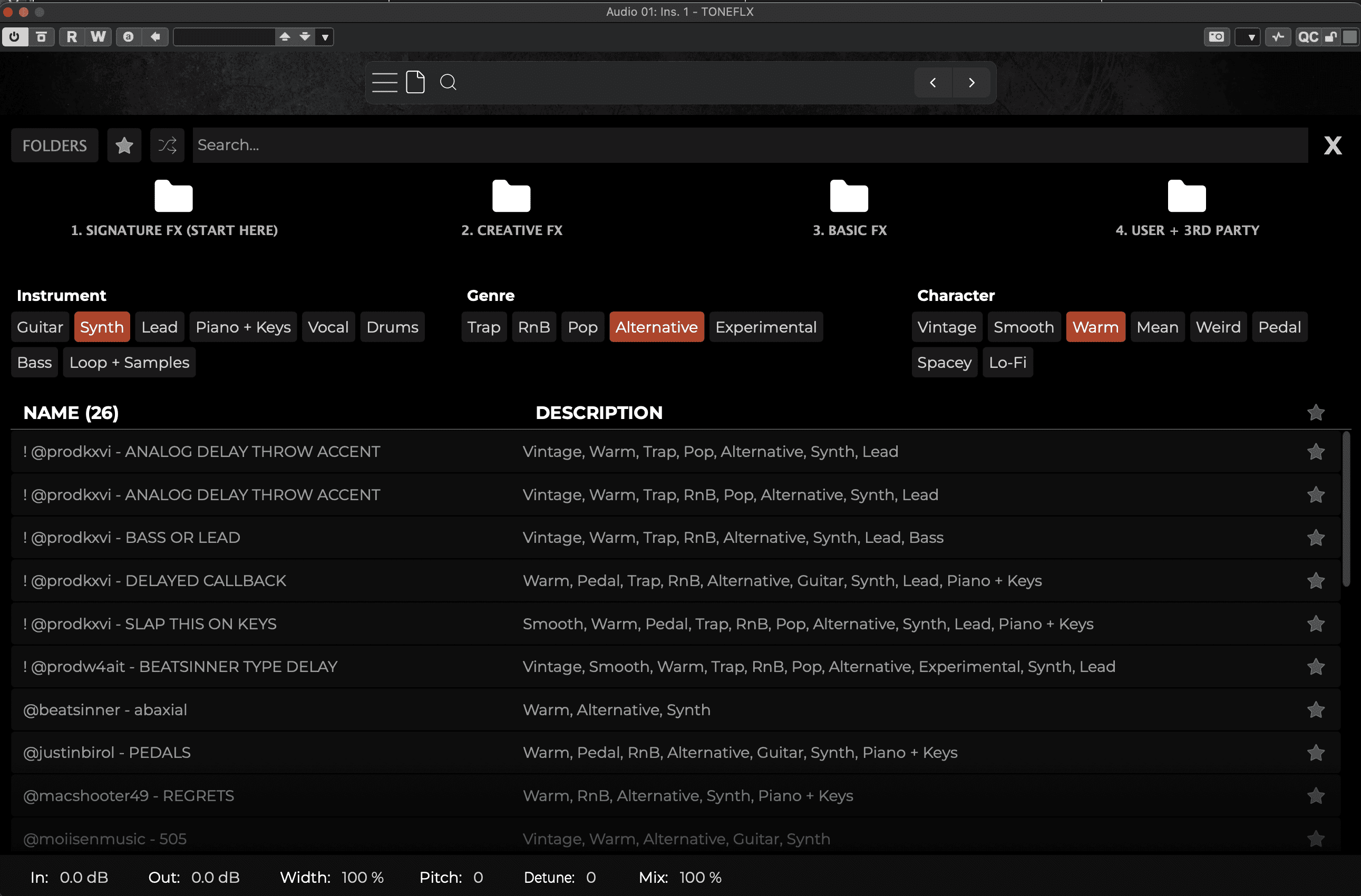Click the shuffle random preset icon
This screenshot has height=896, width=1361.
click(168, 145)
